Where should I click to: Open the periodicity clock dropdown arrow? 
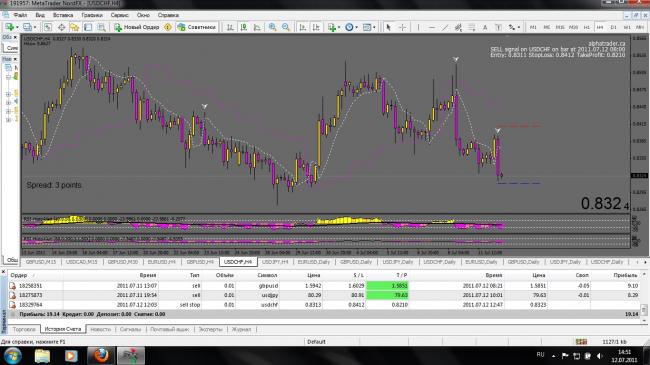pos(356,27)
